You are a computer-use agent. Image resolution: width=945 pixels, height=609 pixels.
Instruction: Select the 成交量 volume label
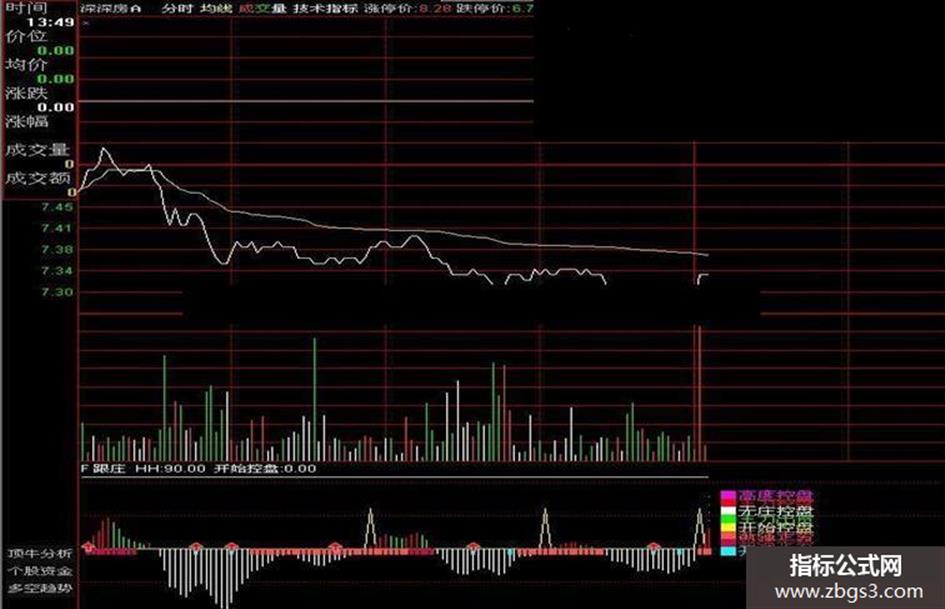click(x=262, y=8)
